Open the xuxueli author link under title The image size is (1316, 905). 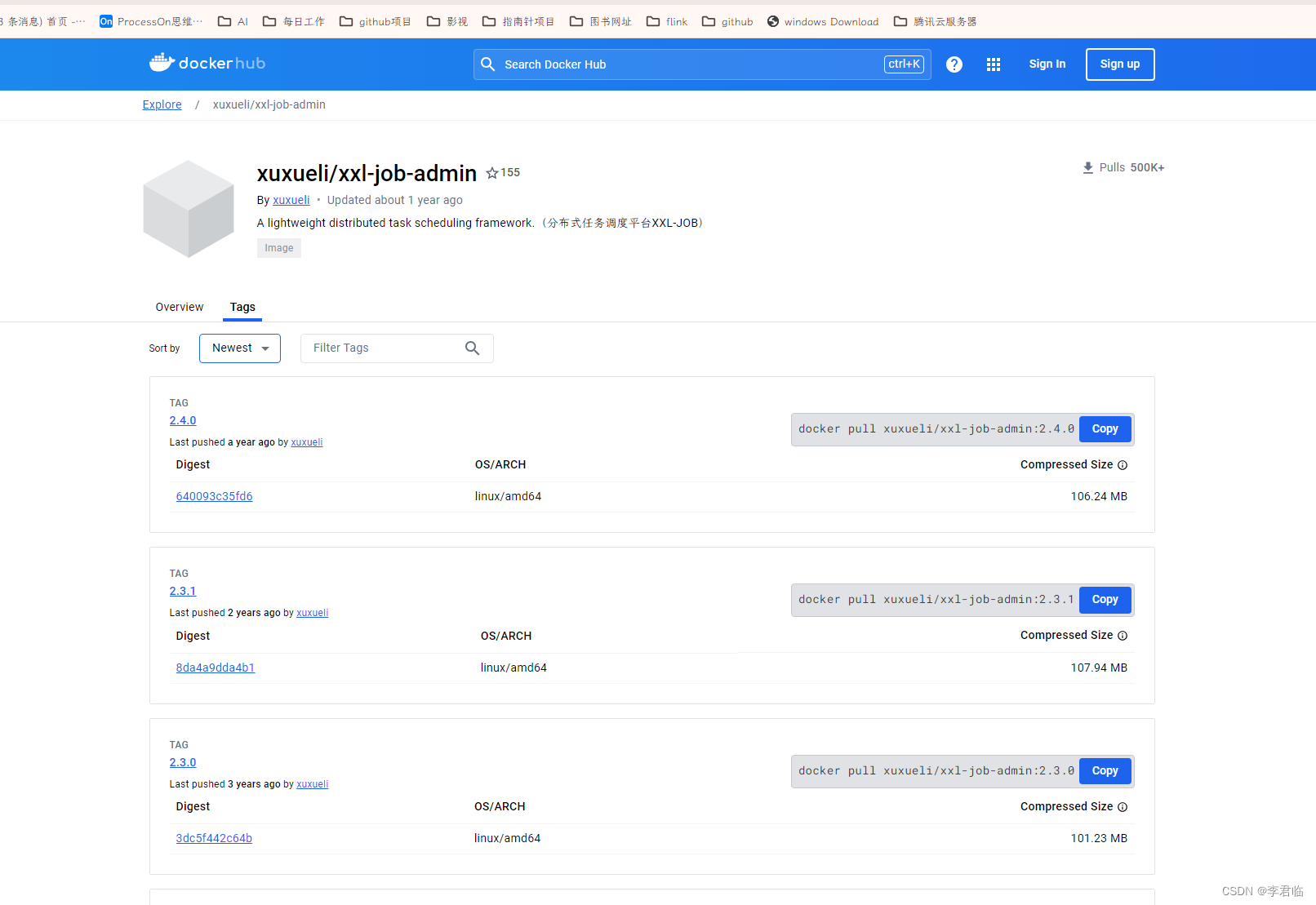point(291,200)
